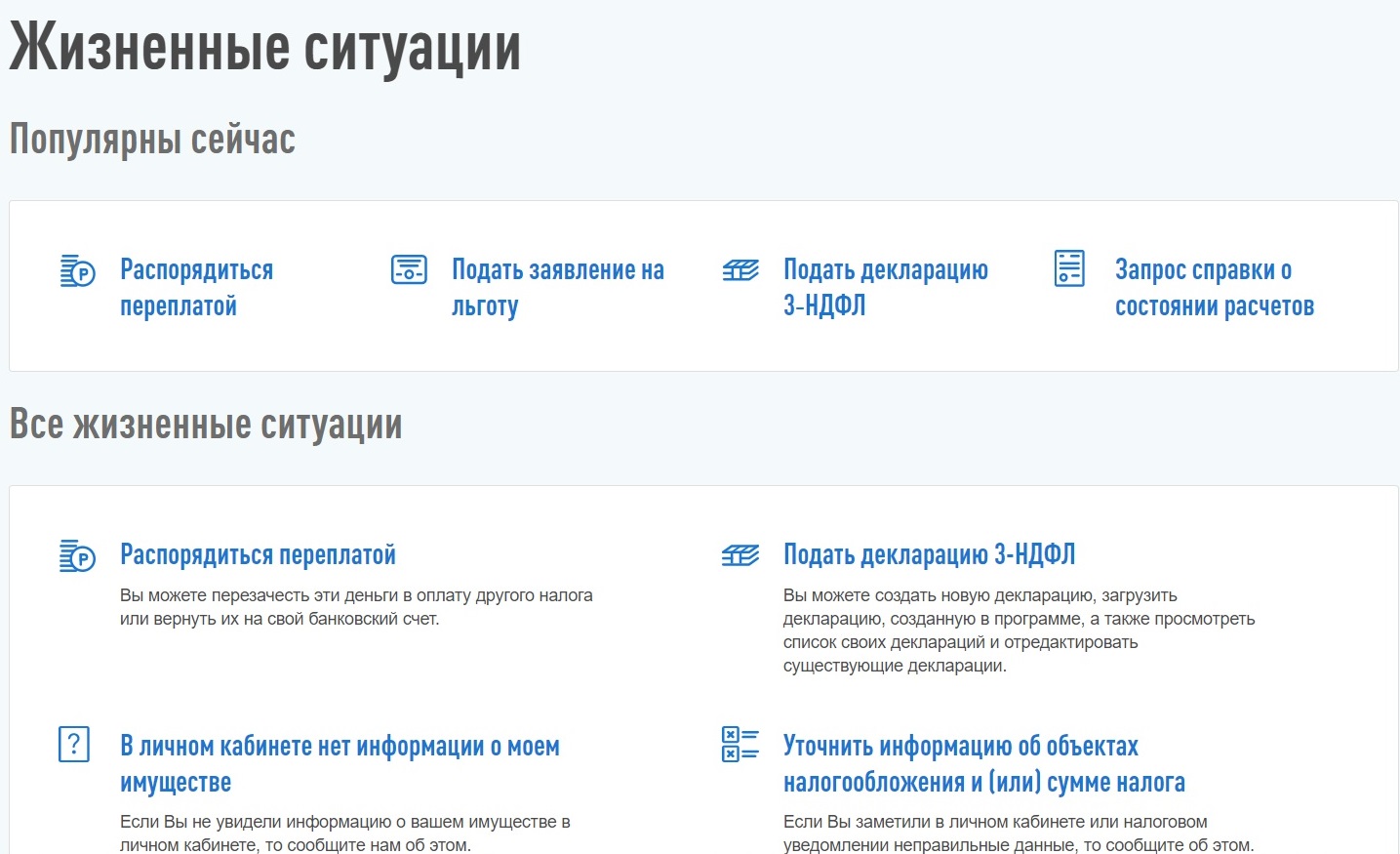Click checklist icon beside Уточнить информацию об объектах
The image size is (1400, 854).
[x=740, y=744]
